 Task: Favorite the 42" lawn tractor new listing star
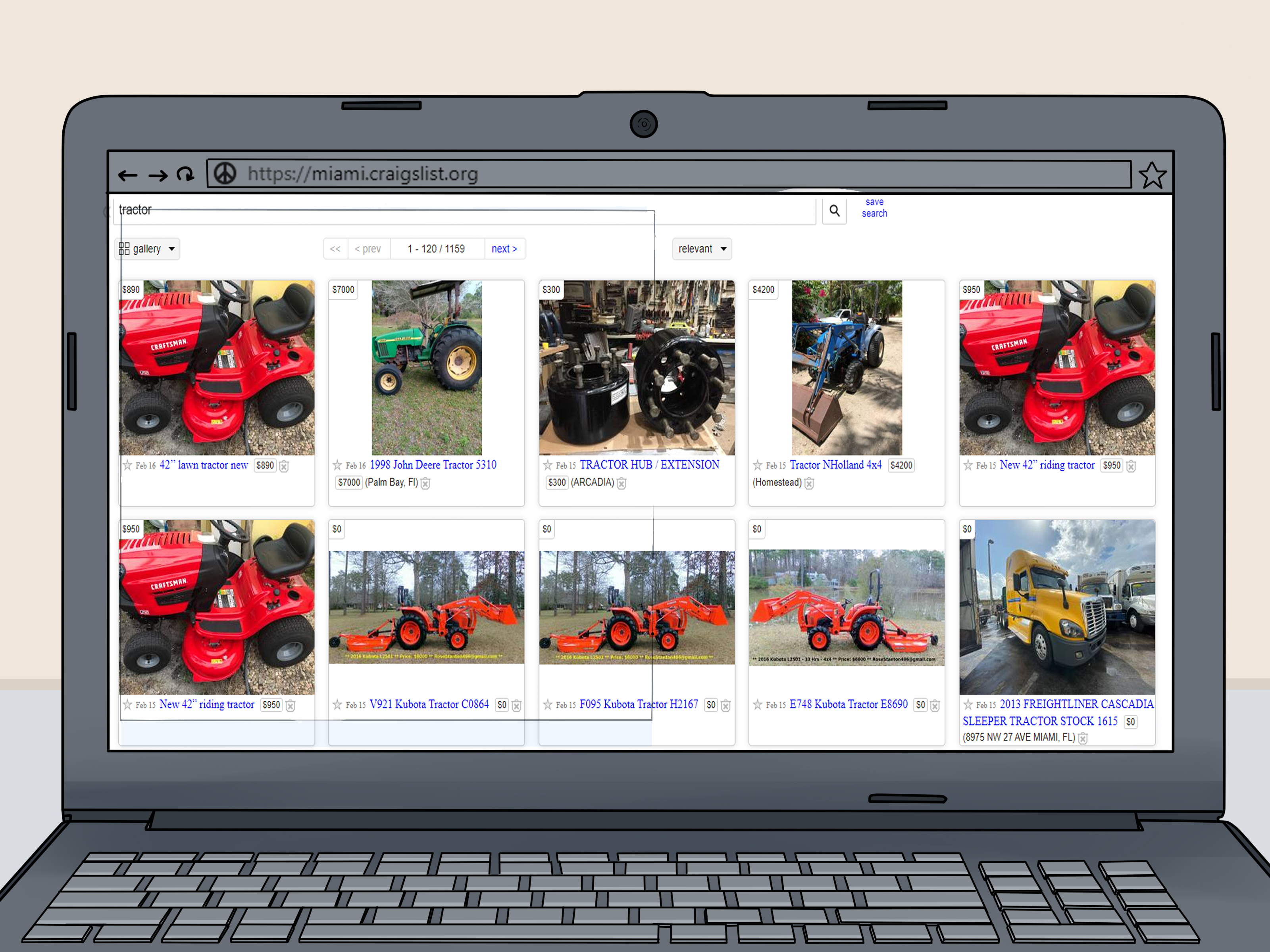coord(127,465)
